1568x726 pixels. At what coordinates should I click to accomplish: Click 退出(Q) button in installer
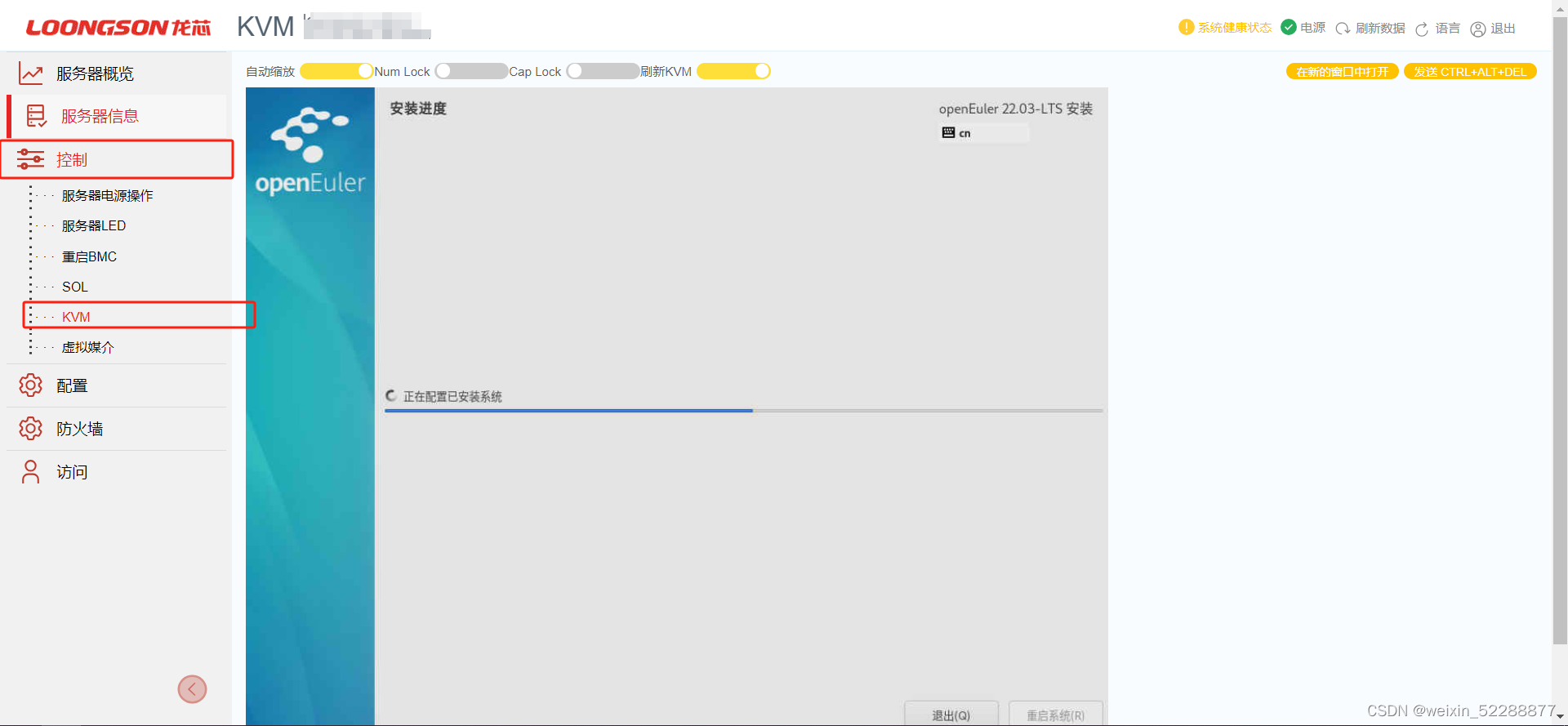pos(951,714)
